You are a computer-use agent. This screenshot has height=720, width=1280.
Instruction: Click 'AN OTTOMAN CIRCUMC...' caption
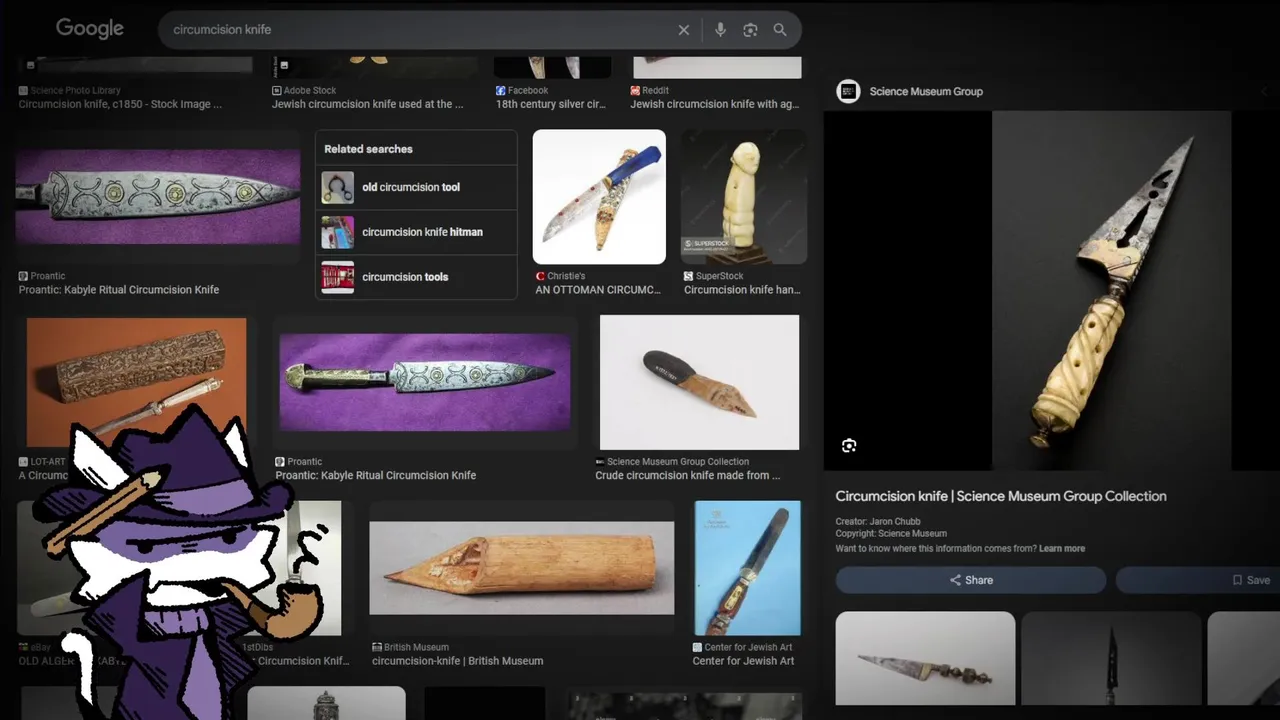coord(598,290)
